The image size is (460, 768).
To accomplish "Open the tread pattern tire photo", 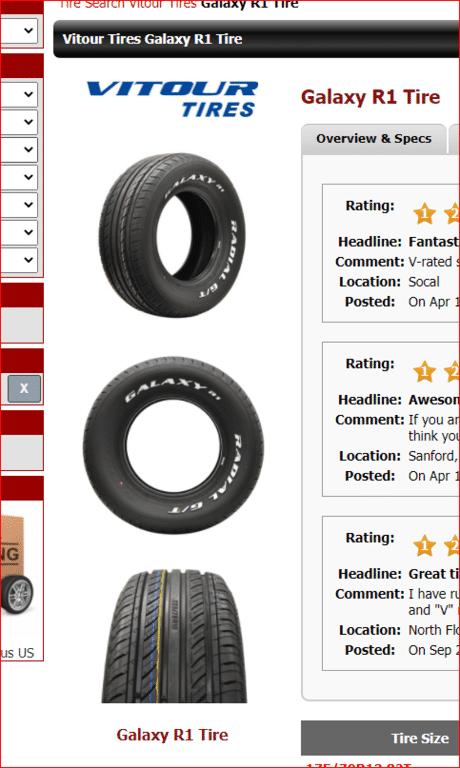I will coord(174,636).
